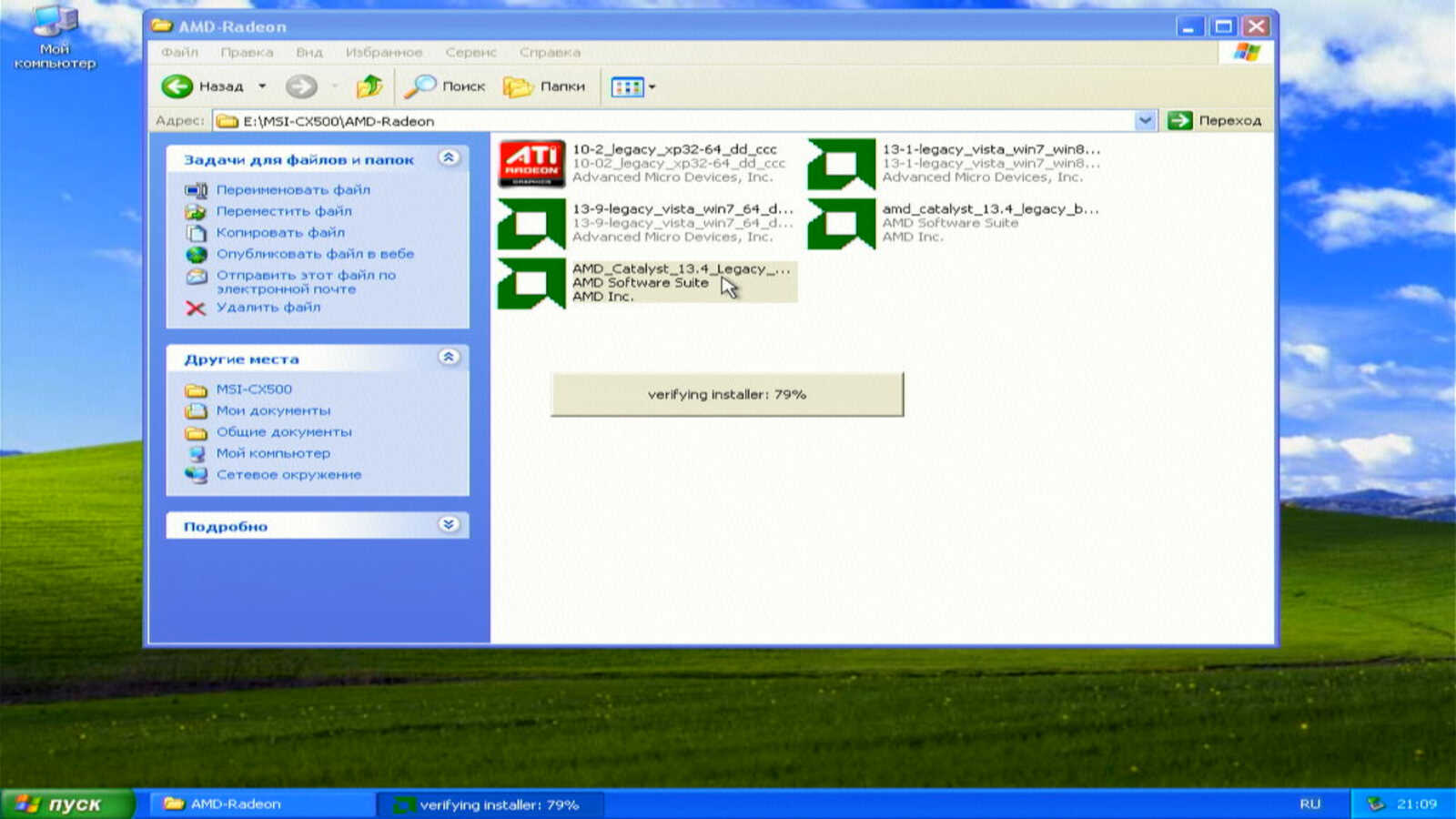Click the rename file task icon

pyautogui.click(x=196, y=190)
